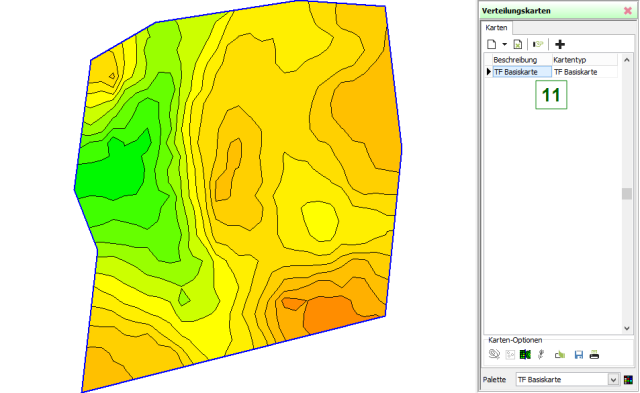Select the TF Basiskarte description cell
The width and height of the screenshot is (640, 393).
pyautogui.click(x=522, y=72)
